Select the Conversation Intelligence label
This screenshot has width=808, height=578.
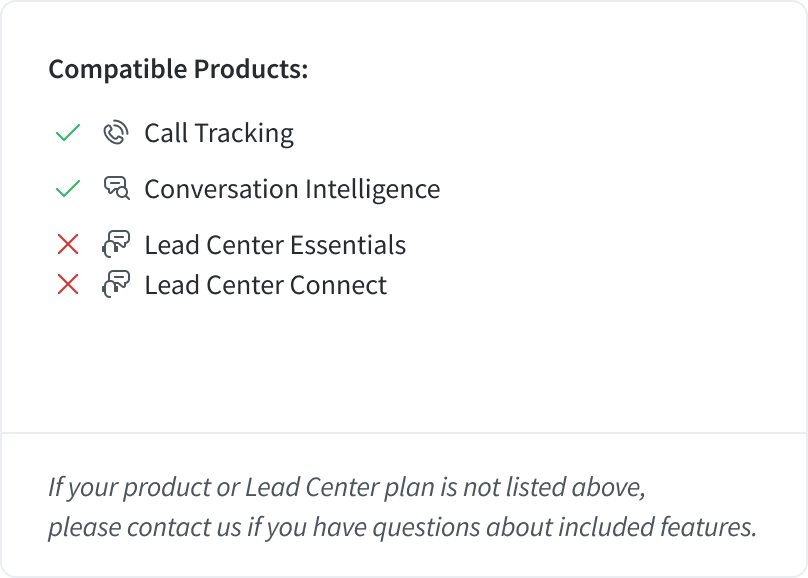pos(292,189)
